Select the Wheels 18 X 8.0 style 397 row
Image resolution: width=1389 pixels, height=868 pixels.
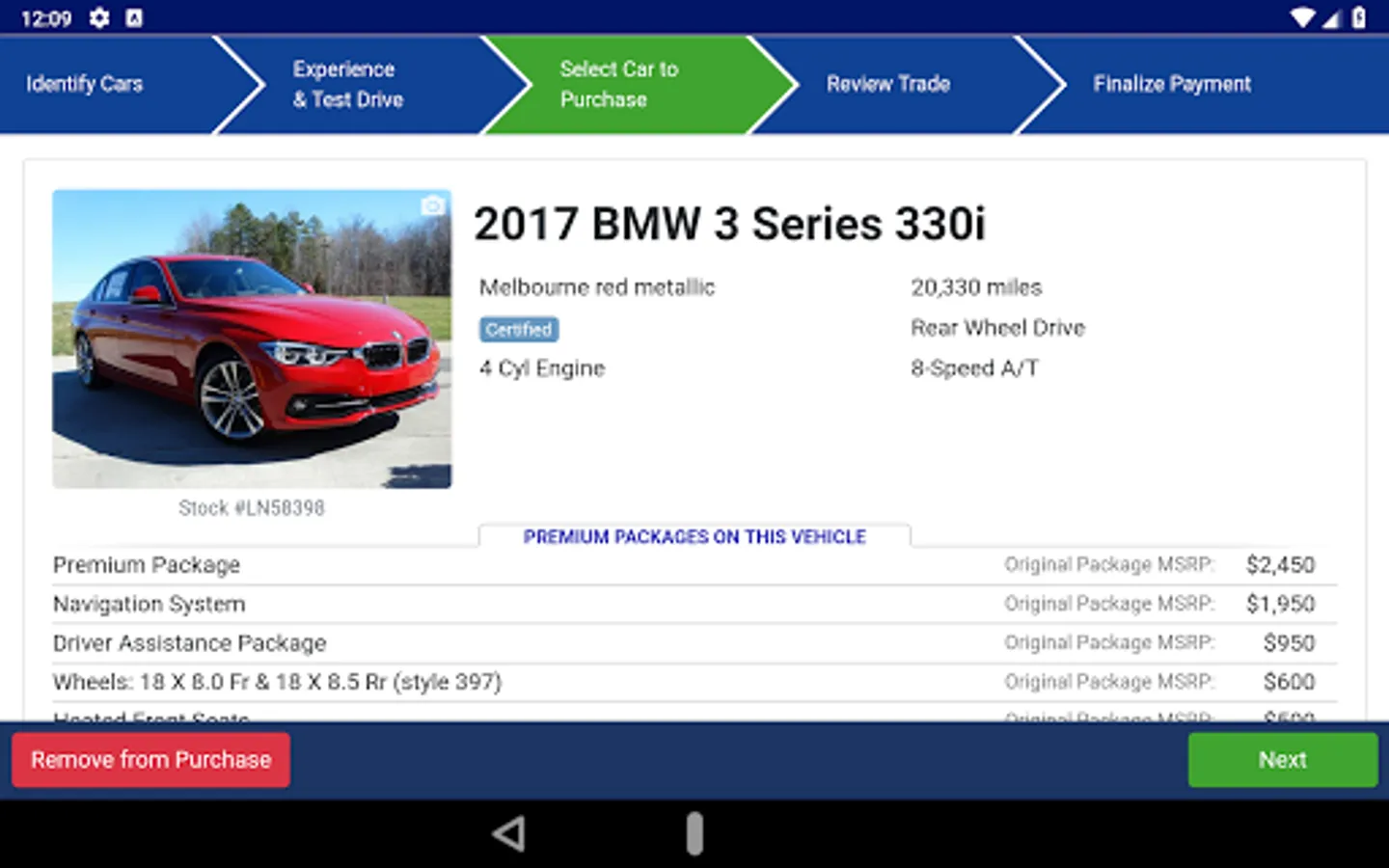coord(694,683)
